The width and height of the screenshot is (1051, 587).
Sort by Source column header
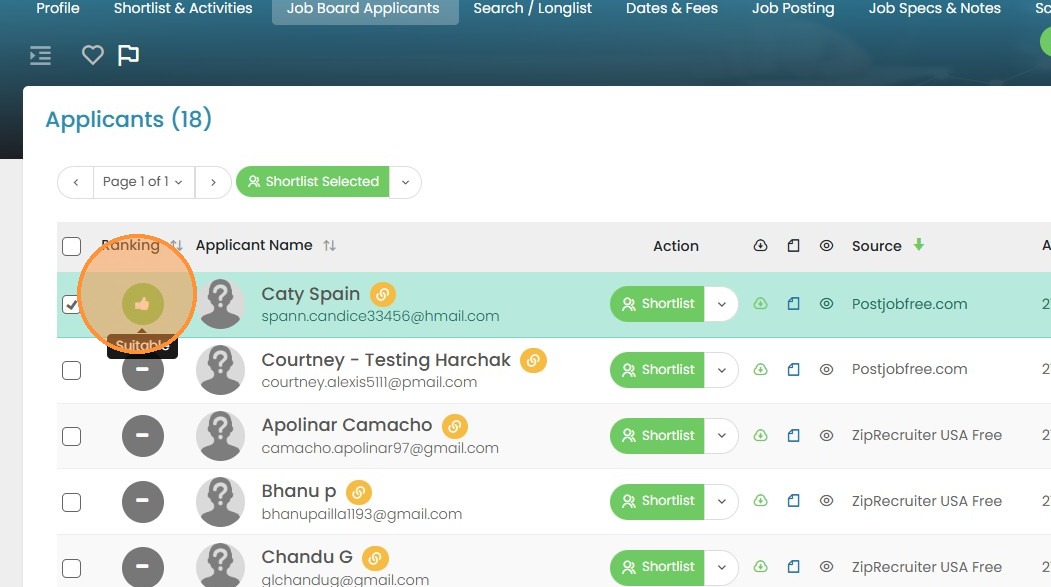(876, 246)
